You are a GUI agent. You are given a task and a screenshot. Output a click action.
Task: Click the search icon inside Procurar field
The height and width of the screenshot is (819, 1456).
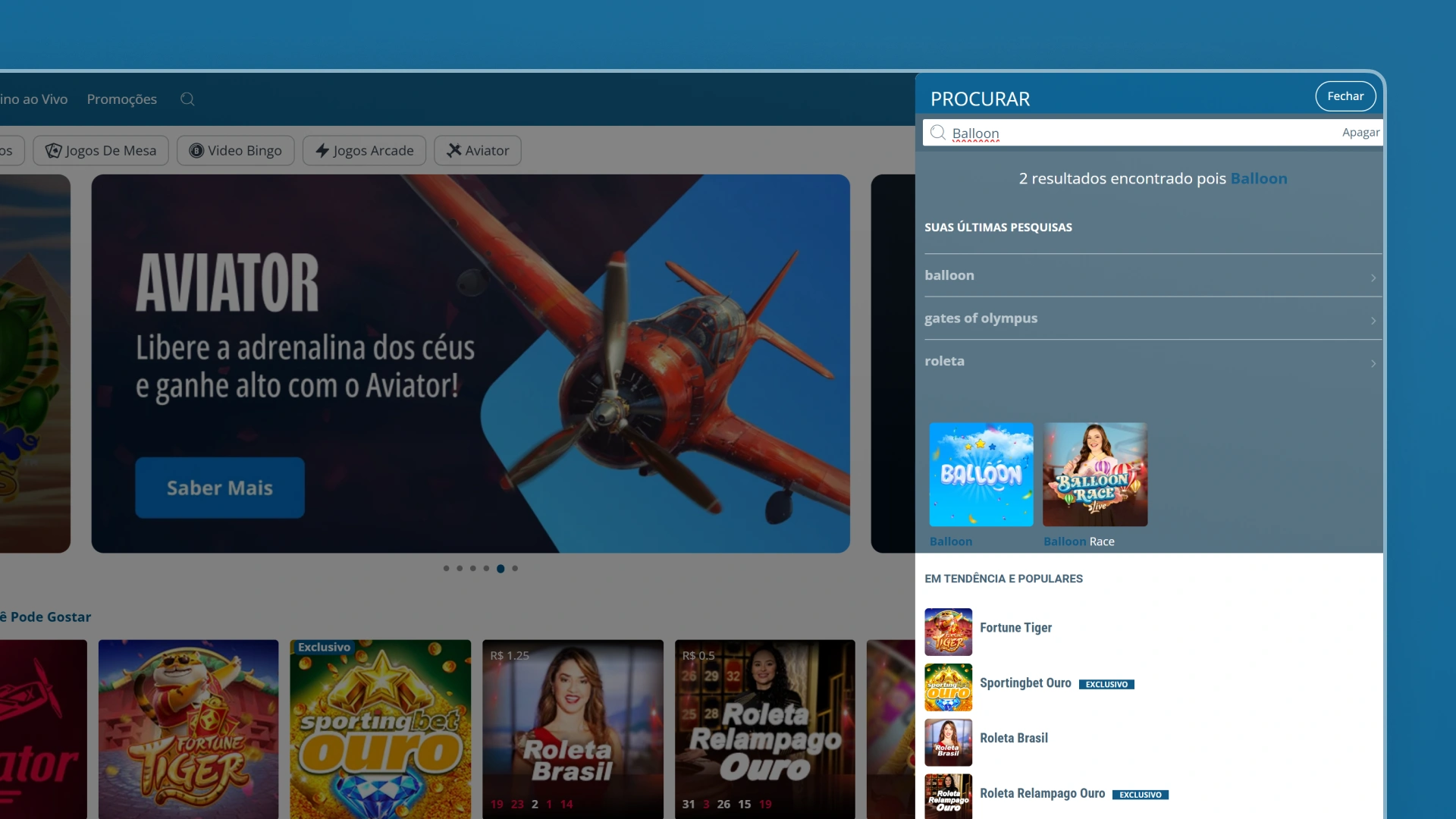(938, 133)
